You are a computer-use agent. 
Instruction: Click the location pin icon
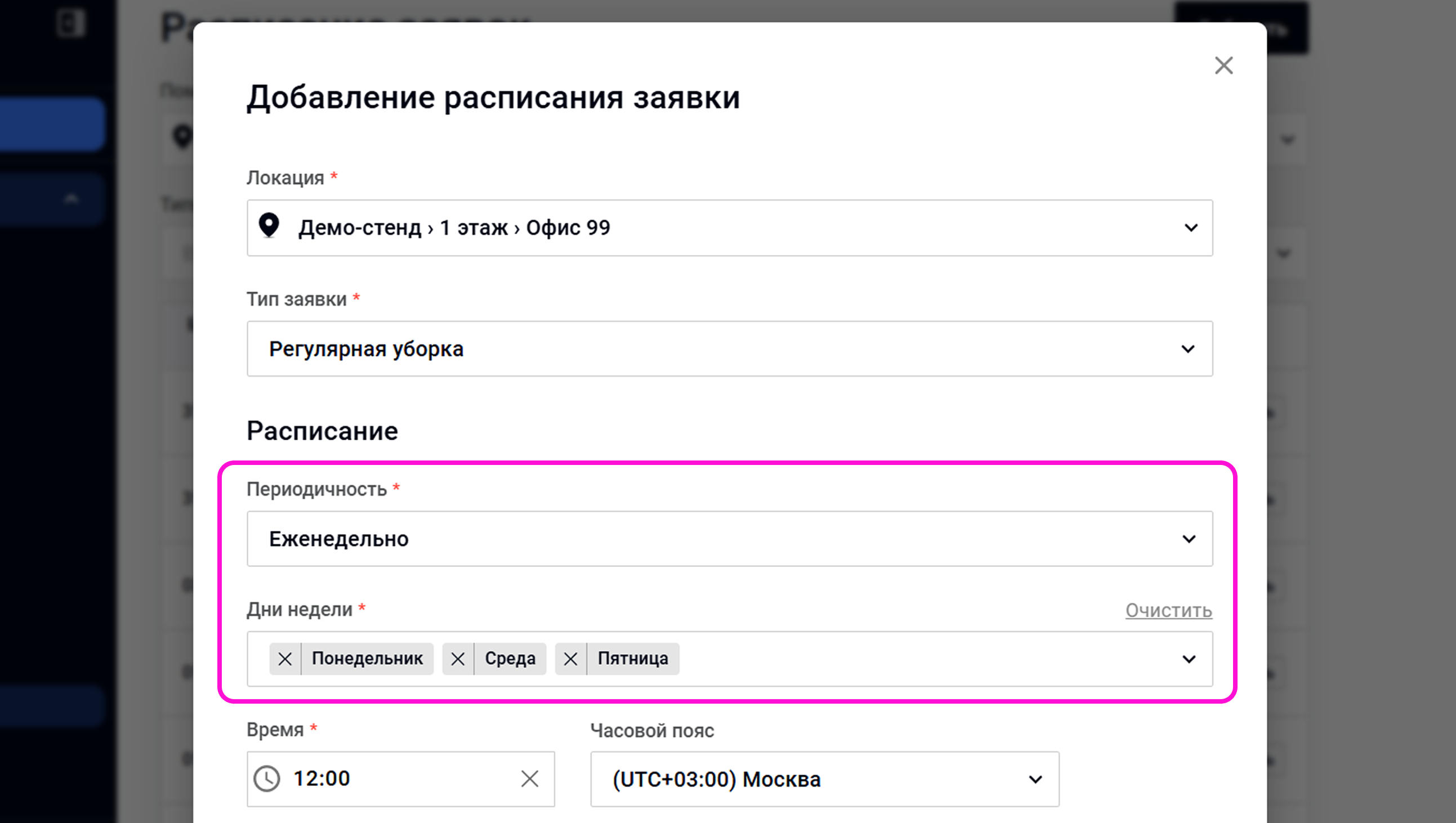click(269, 226)
